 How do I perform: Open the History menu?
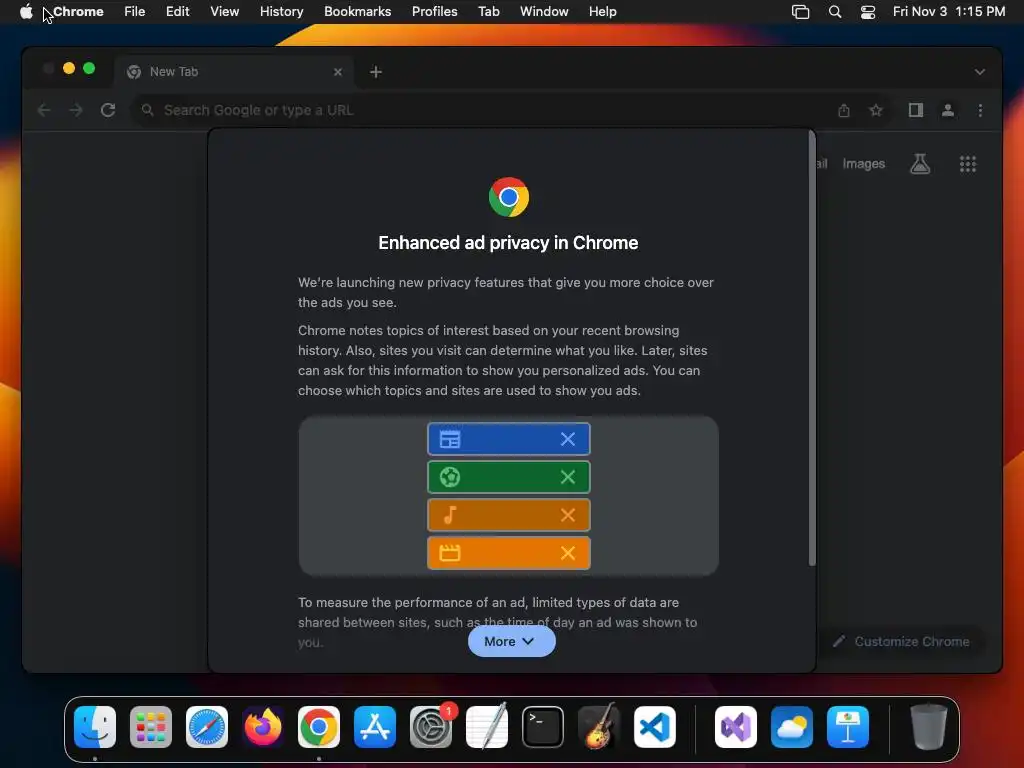pos(281,12)
